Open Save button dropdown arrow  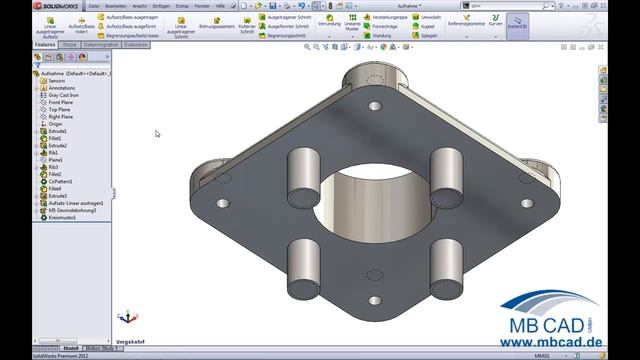280,6
